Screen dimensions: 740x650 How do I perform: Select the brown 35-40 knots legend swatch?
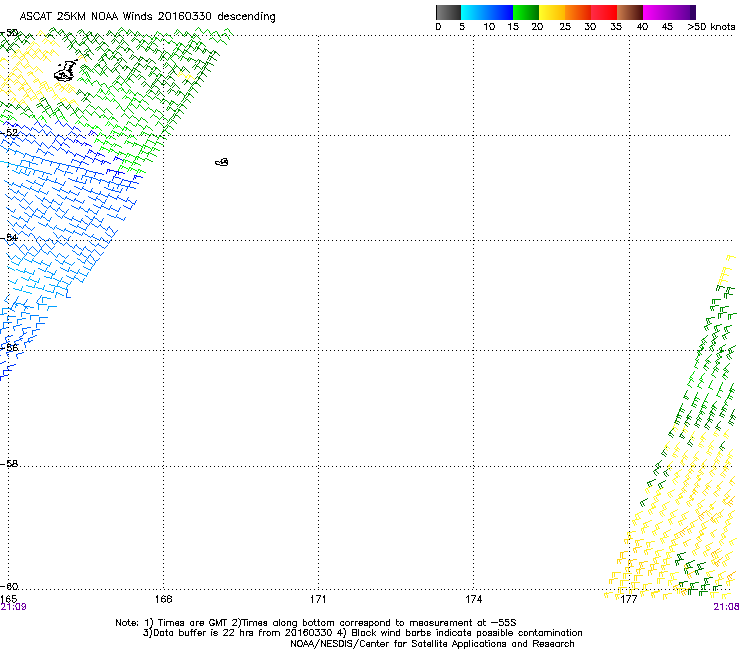point(630,12)
